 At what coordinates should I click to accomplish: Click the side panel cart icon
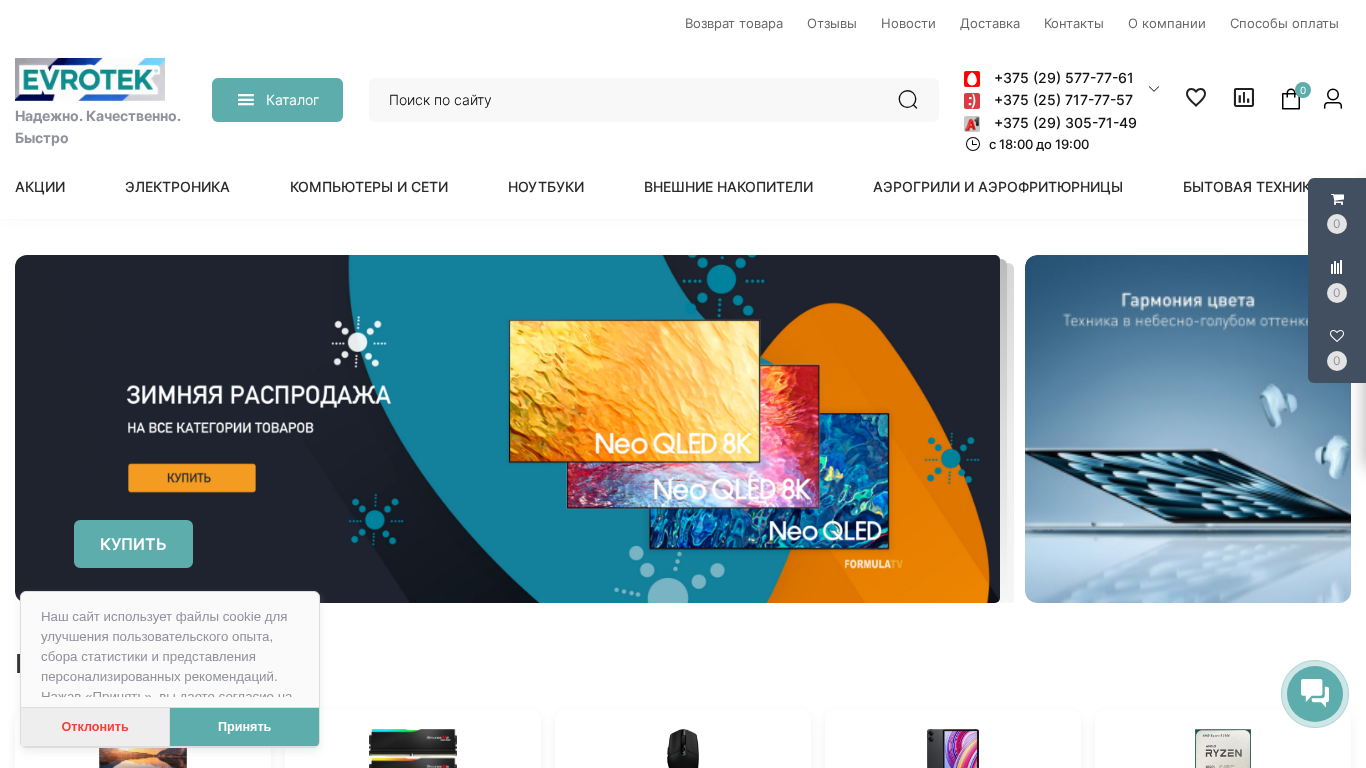click(1337, 199)
